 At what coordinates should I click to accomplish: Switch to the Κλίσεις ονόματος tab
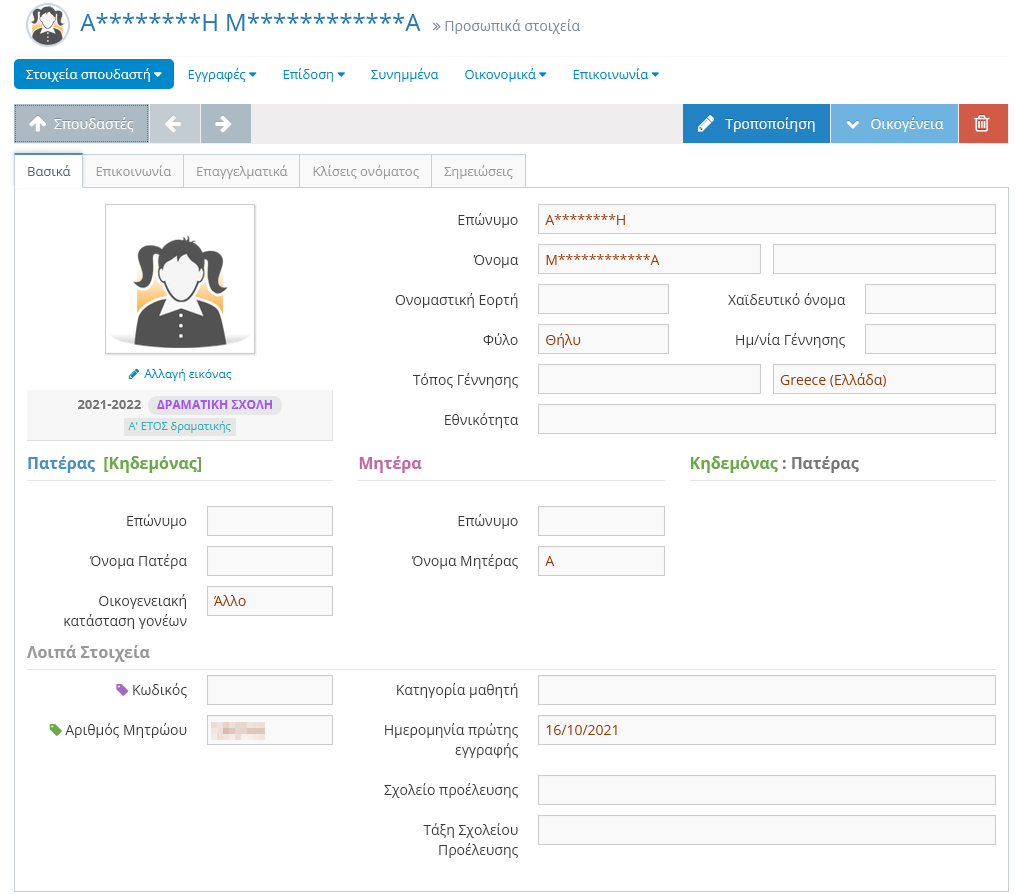[365, 171]
